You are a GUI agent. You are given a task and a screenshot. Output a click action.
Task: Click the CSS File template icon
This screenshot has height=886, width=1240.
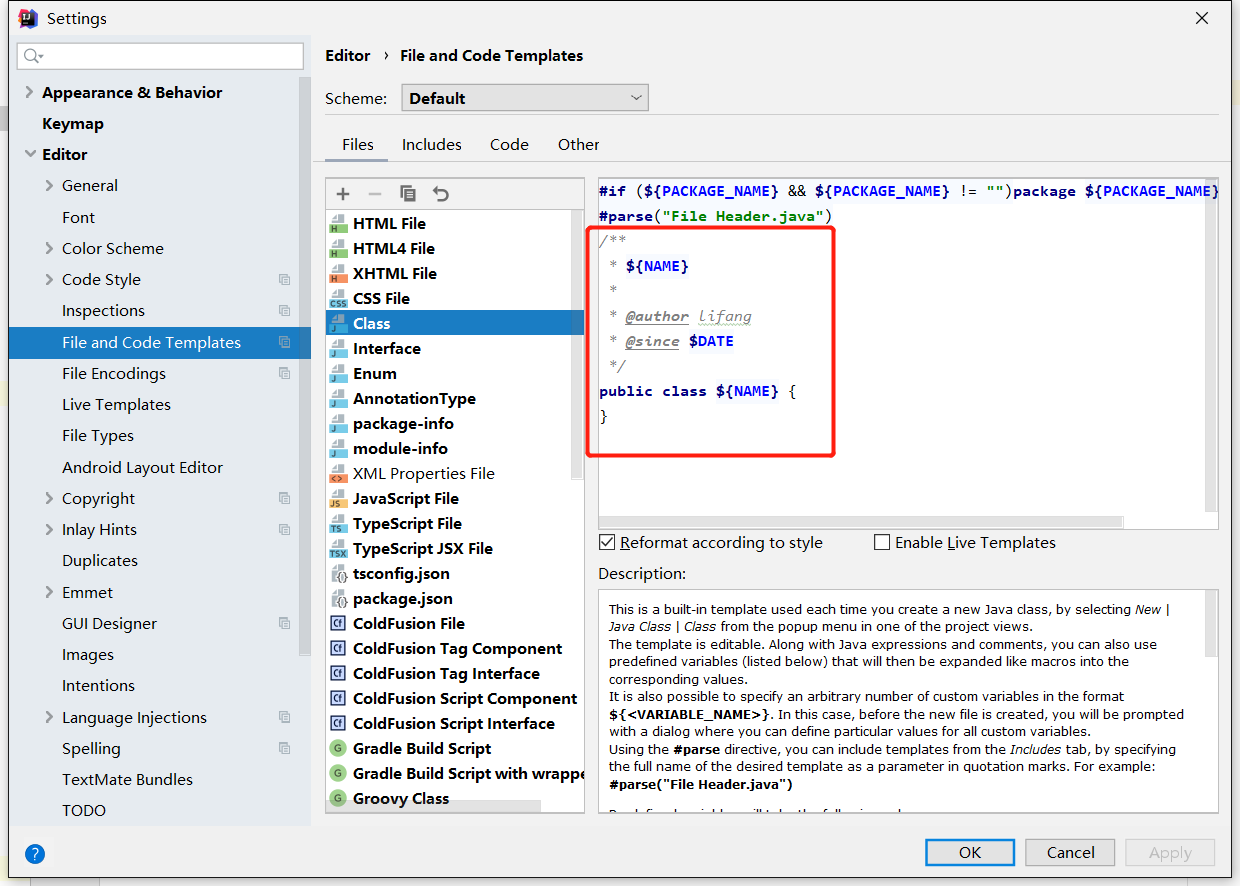coord(338,299)
